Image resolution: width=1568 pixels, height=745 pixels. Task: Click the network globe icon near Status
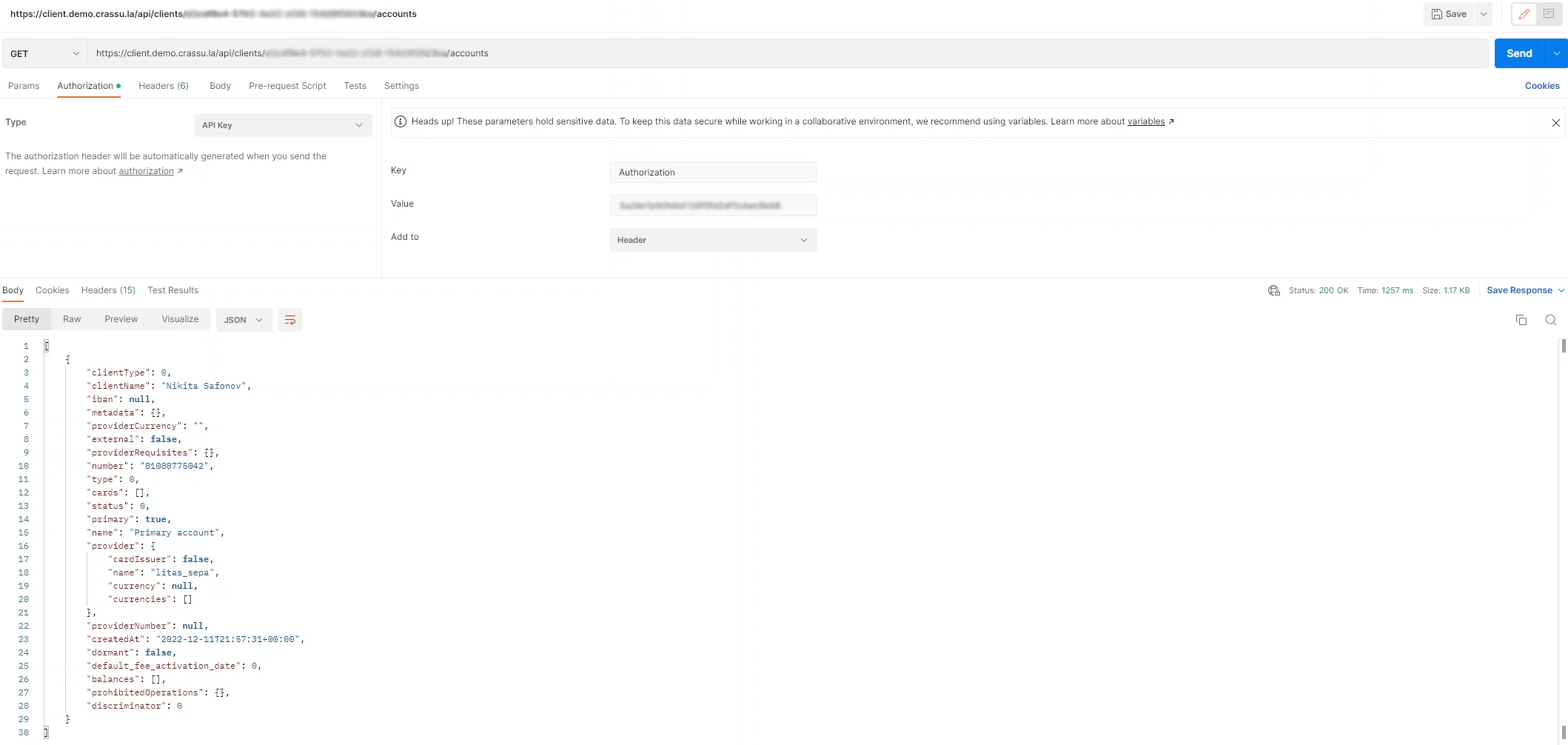click(x=1274, y=290)
